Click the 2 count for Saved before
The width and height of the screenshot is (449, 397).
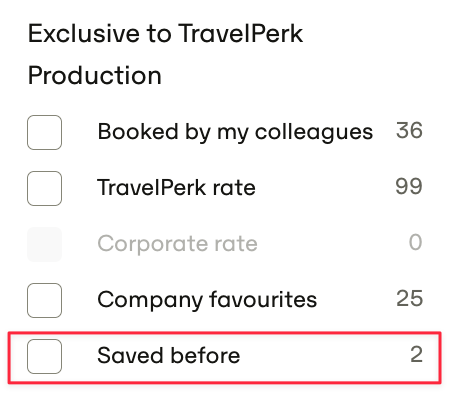pos(416,354)
